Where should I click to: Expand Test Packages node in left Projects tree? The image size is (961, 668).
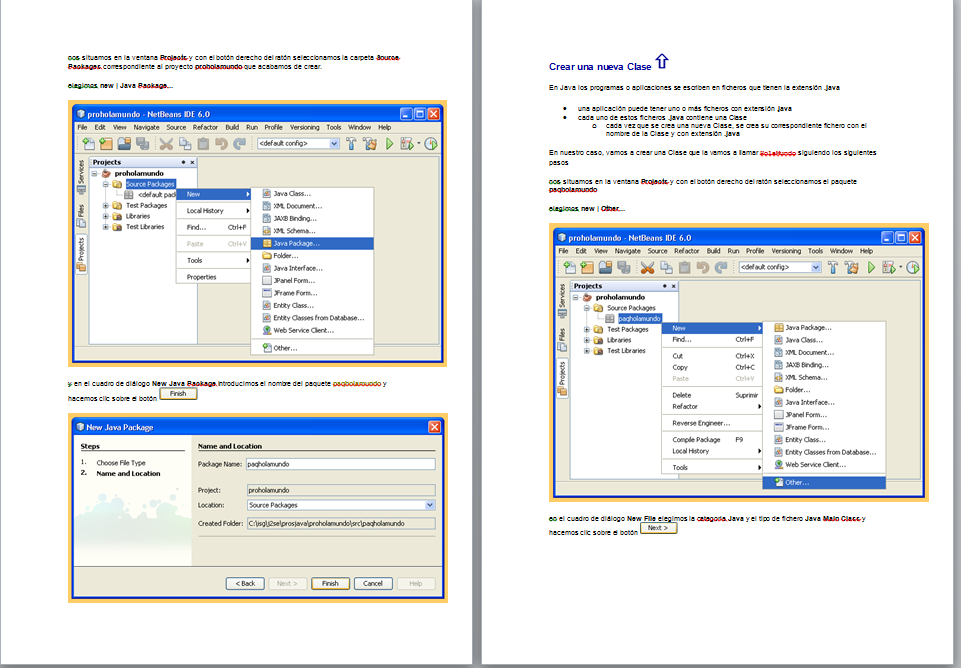[x=105, y=206]
